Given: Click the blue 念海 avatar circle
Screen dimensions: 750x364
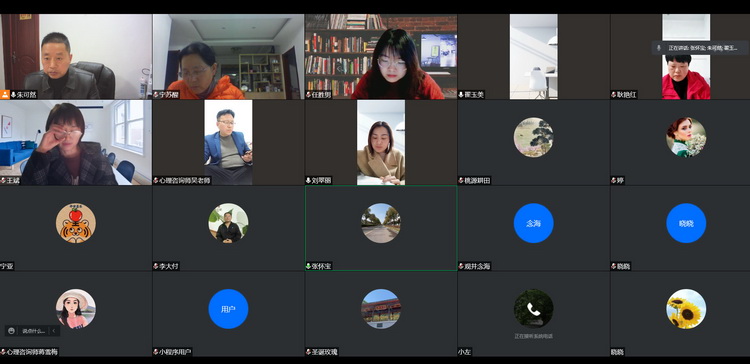Looking at the screenshot, I should tap(533, 223).
